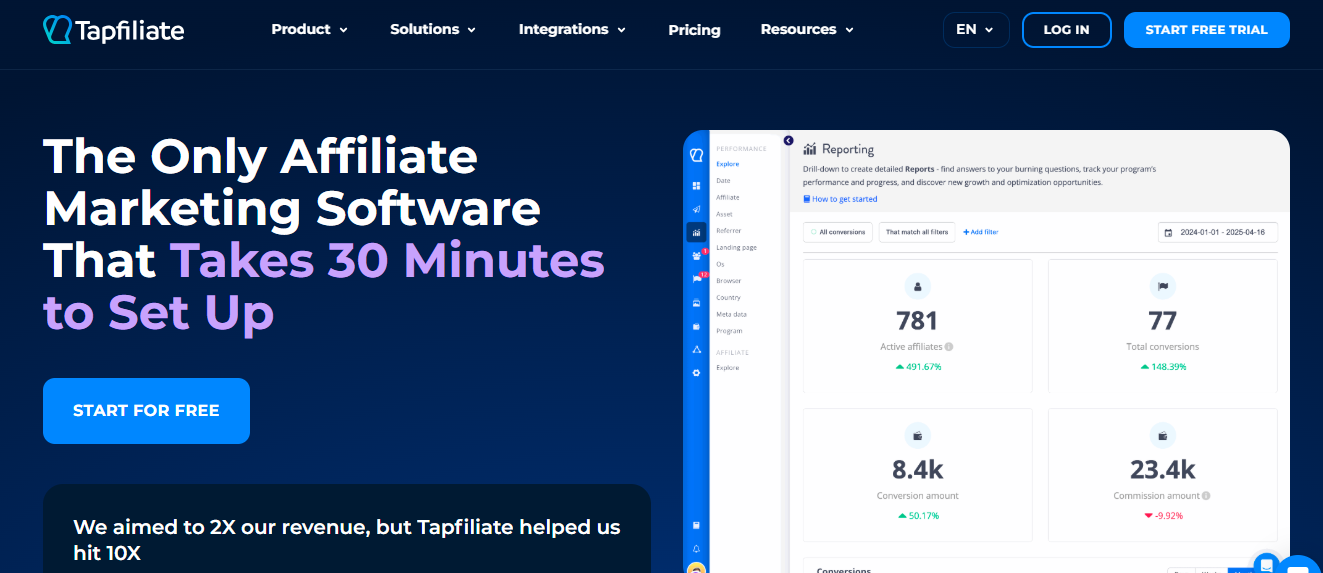Open the dashboard grid icon in blue sidebar
The height and width of the screenshot is (573, 1323).
click(696, 186)
